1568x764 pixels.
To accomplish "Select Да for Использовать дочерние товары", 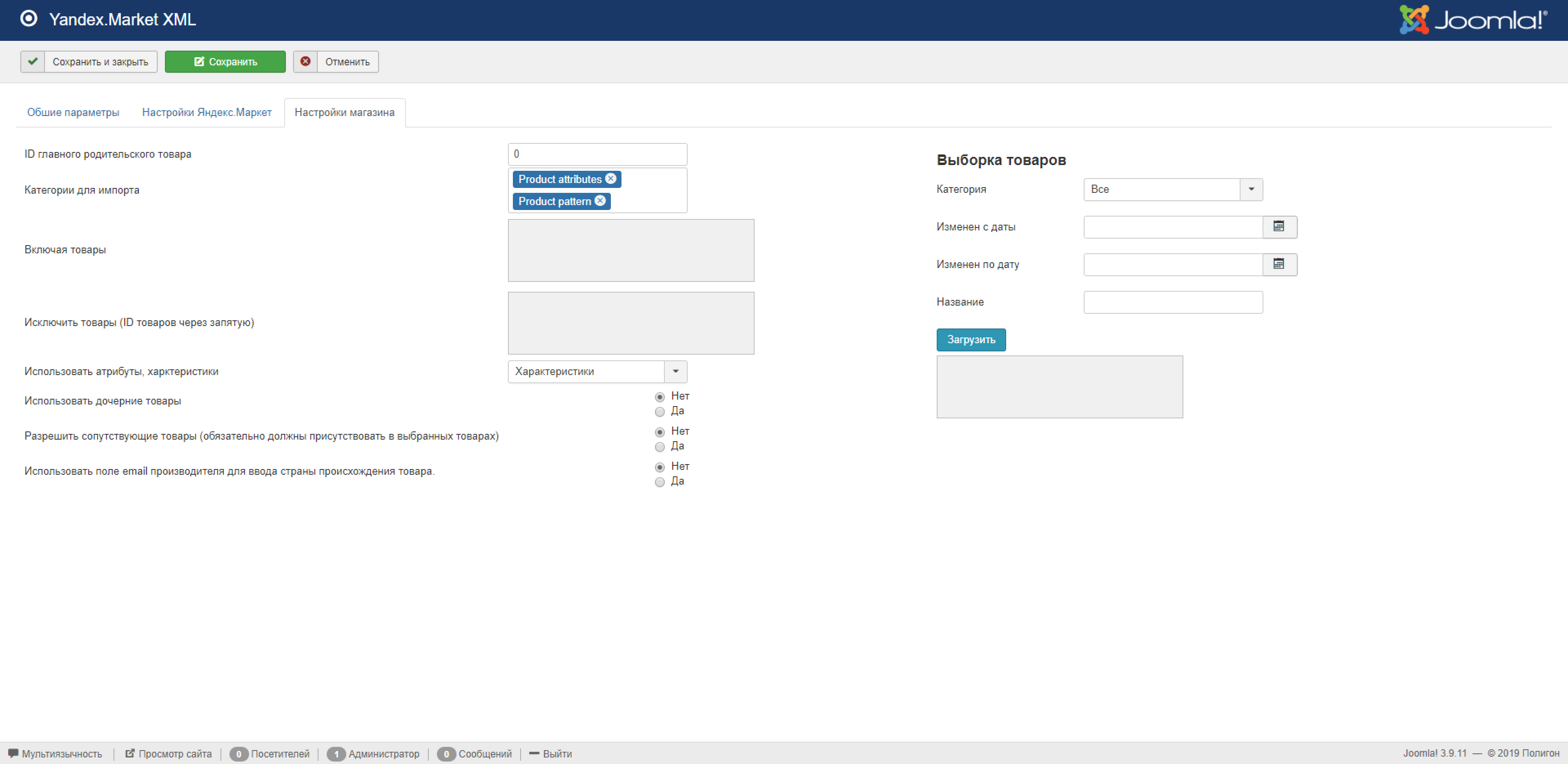I will click(659, 412).
